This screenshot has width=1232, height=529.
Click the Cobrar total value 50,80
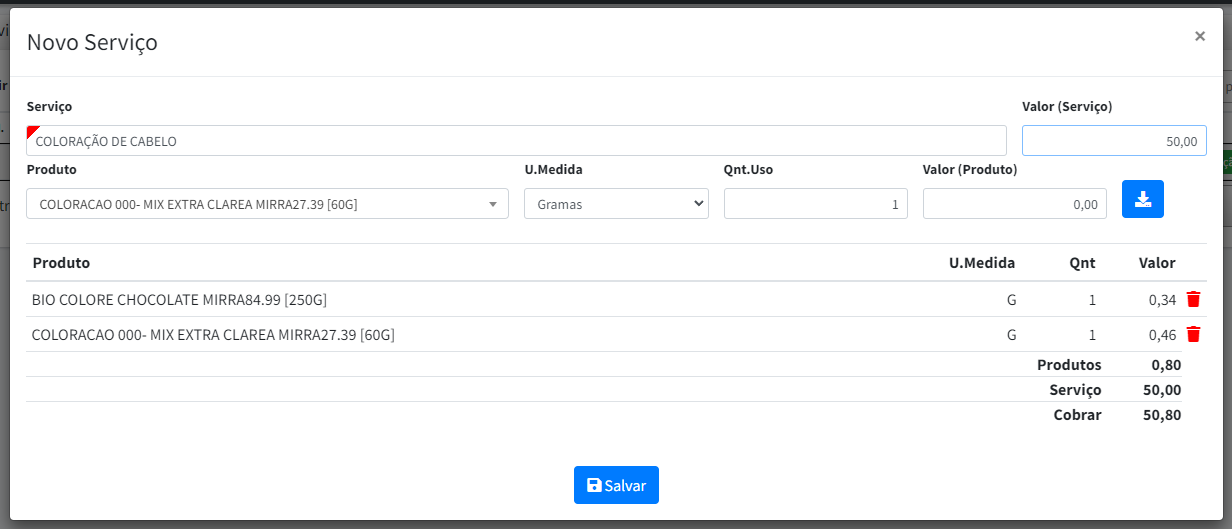(1161, 415)
